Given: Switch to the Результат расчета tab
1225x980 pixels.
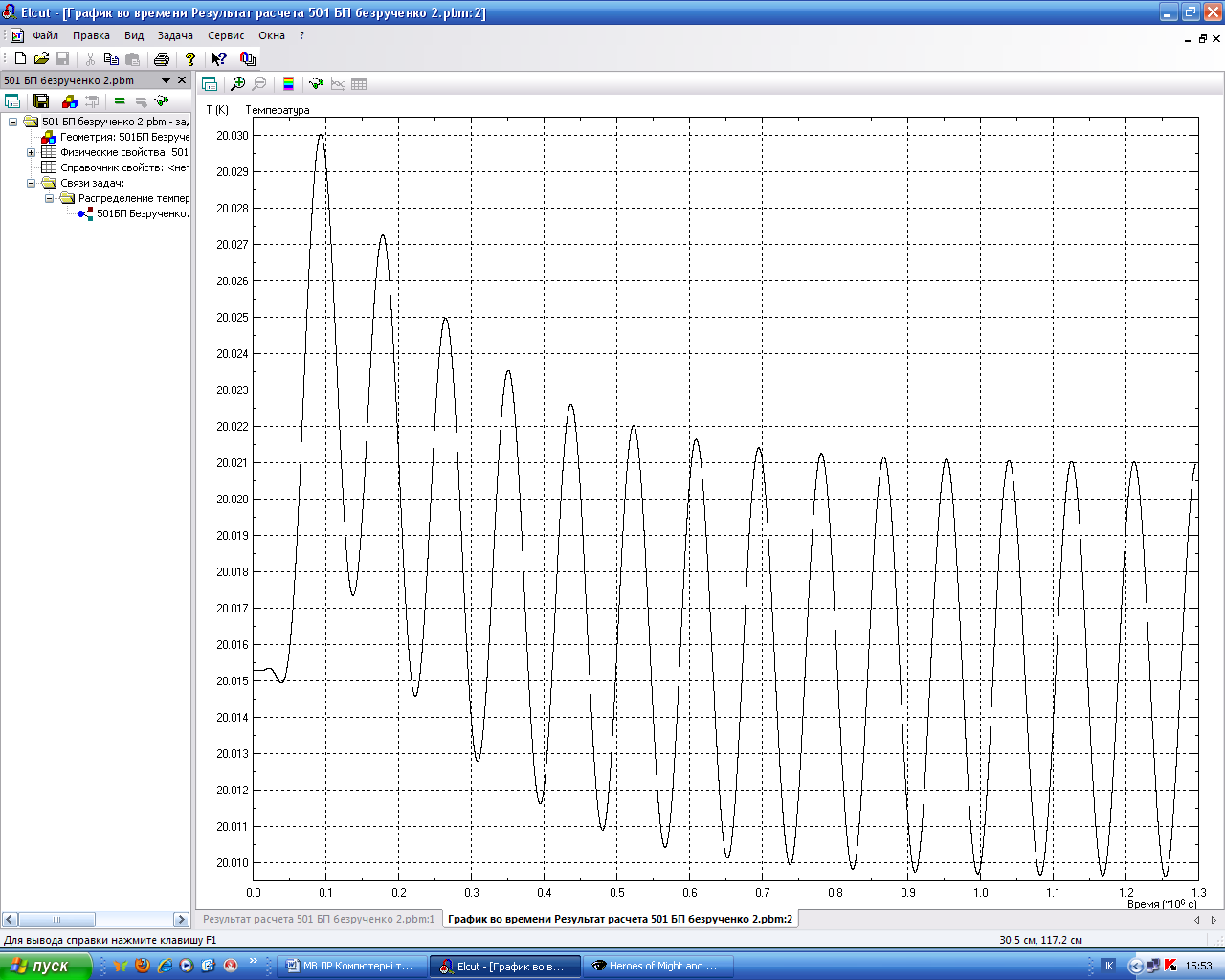Looking at the screenshot, I should pos(319,919).
